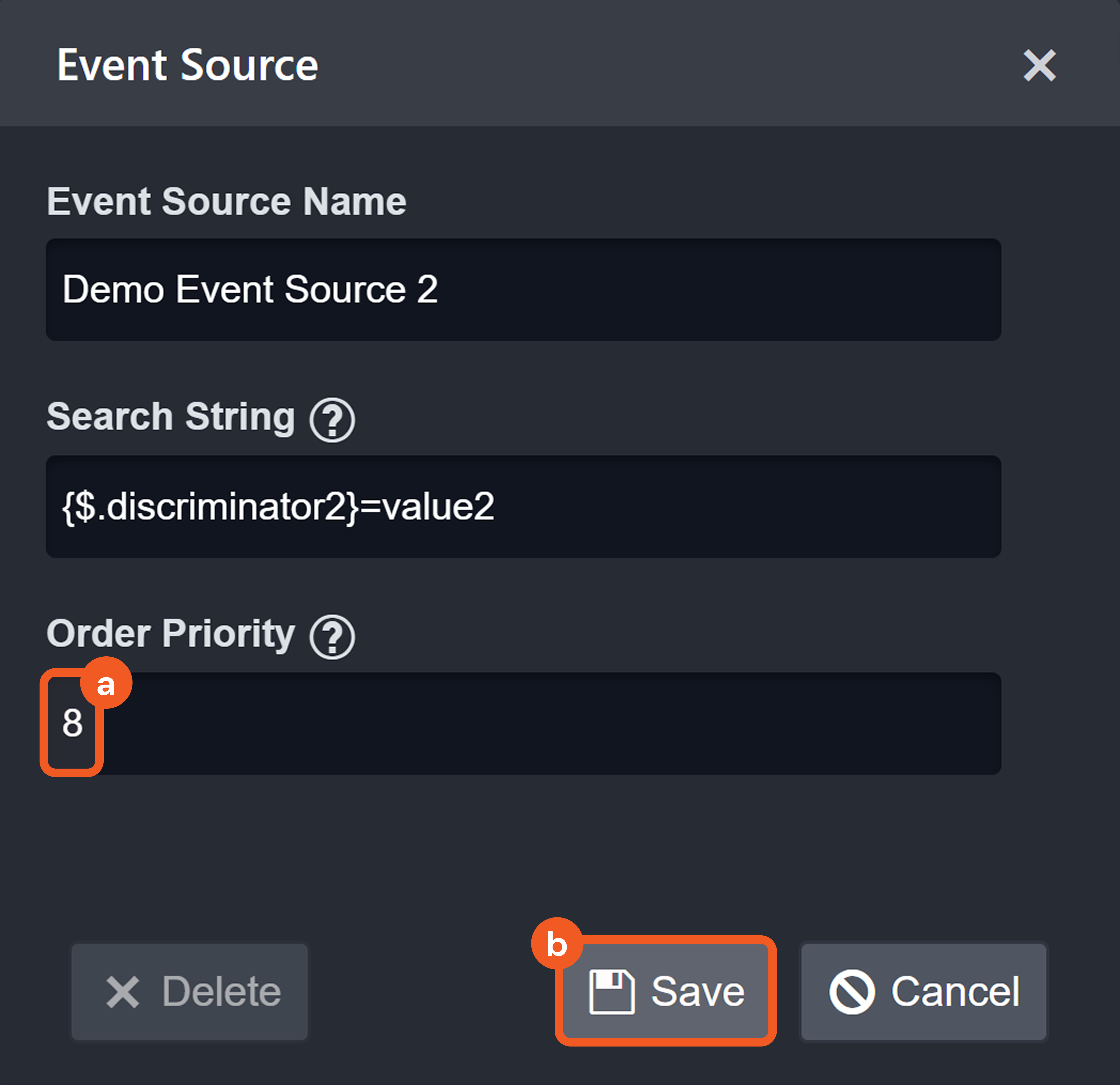1120x1085 pixels.
Task: Open the Search String help tooltip icon
Action: [332, 420]
